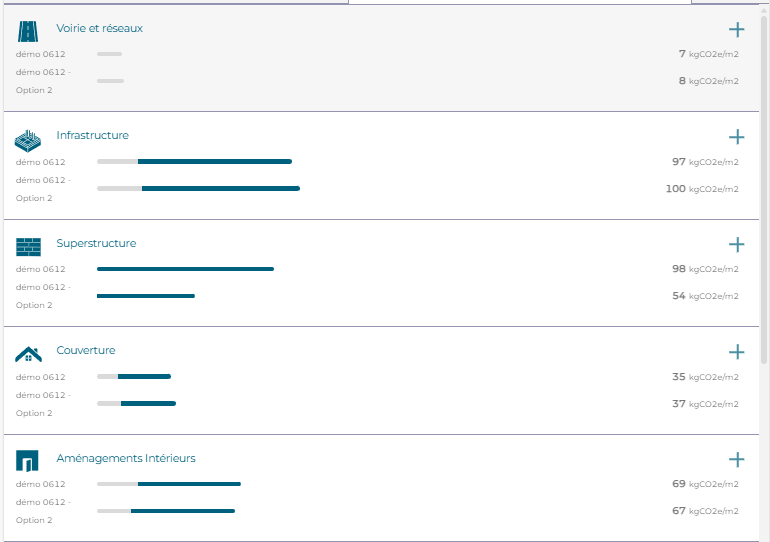Click the foundation icon next to Infrastructure
Screen dimensions: 770x542
28,141
